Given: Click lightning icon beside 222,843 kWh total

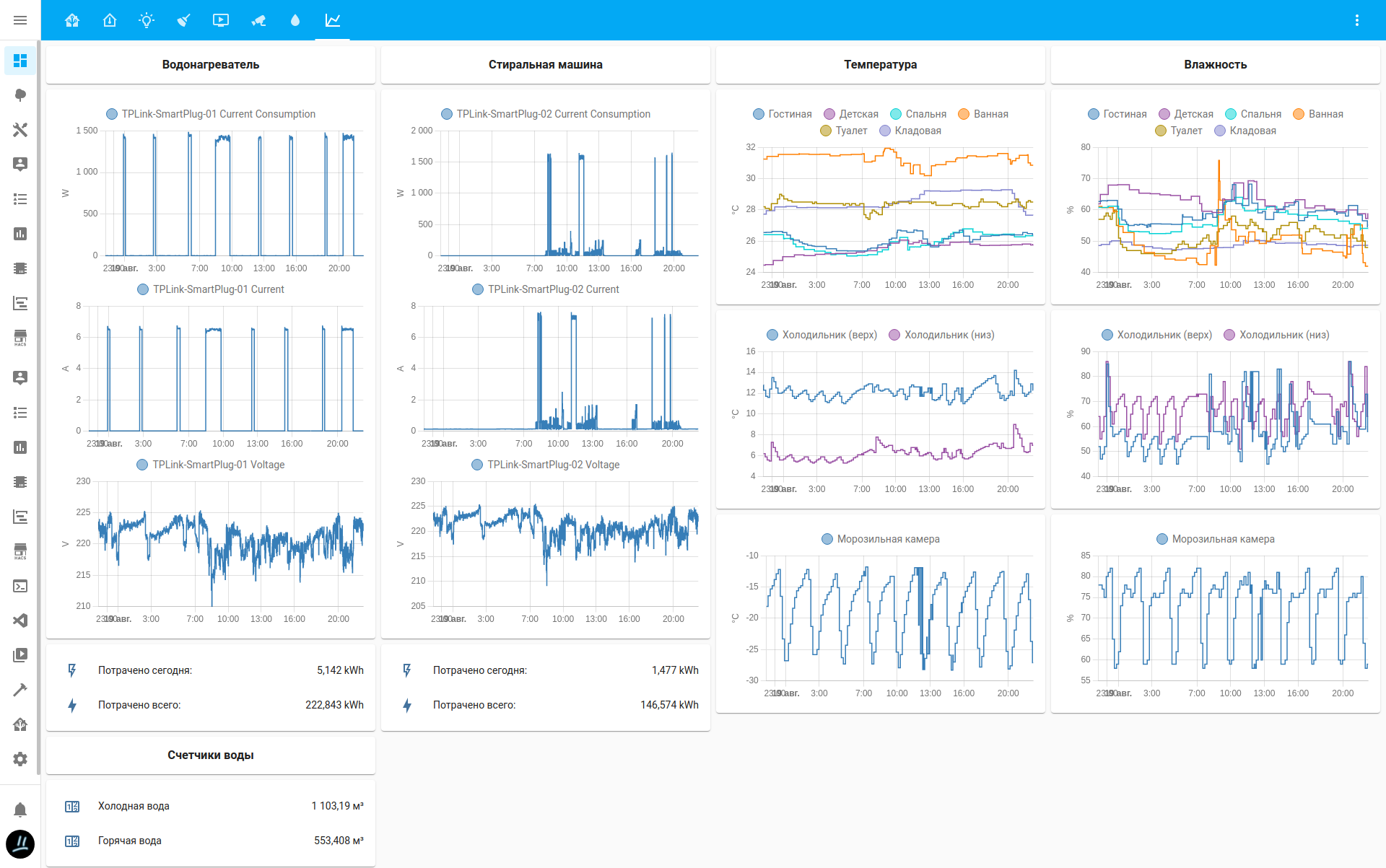Looking at the screenshot, I should (x=72, y=705).
